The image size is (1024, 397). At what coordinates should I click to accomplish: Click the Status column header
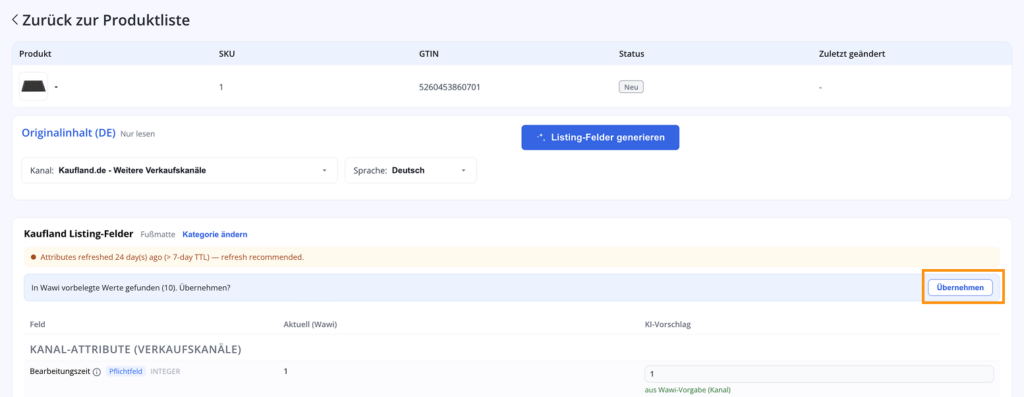pyautogui.click(x=632, y=54)
